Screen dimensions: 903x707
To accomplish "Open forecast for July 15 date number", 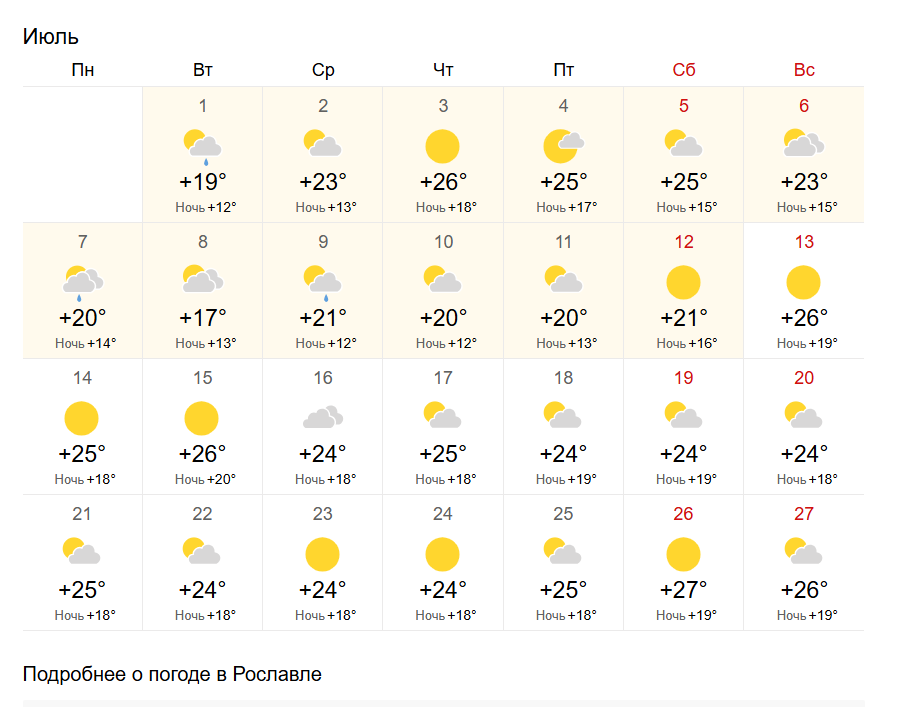I will coord(202,378).
